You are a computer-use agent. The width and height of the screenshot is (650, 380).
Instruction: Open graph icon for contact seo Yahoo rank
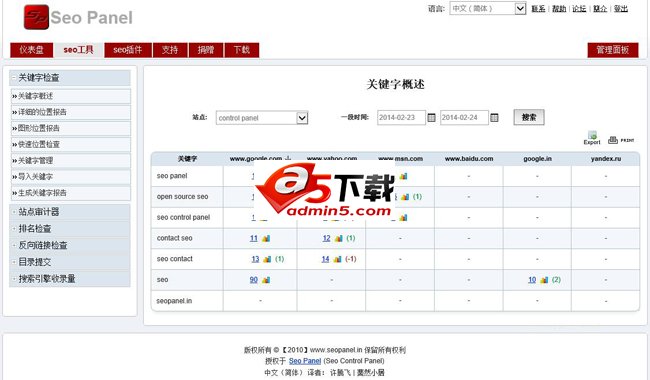click(x=338, y=238)
